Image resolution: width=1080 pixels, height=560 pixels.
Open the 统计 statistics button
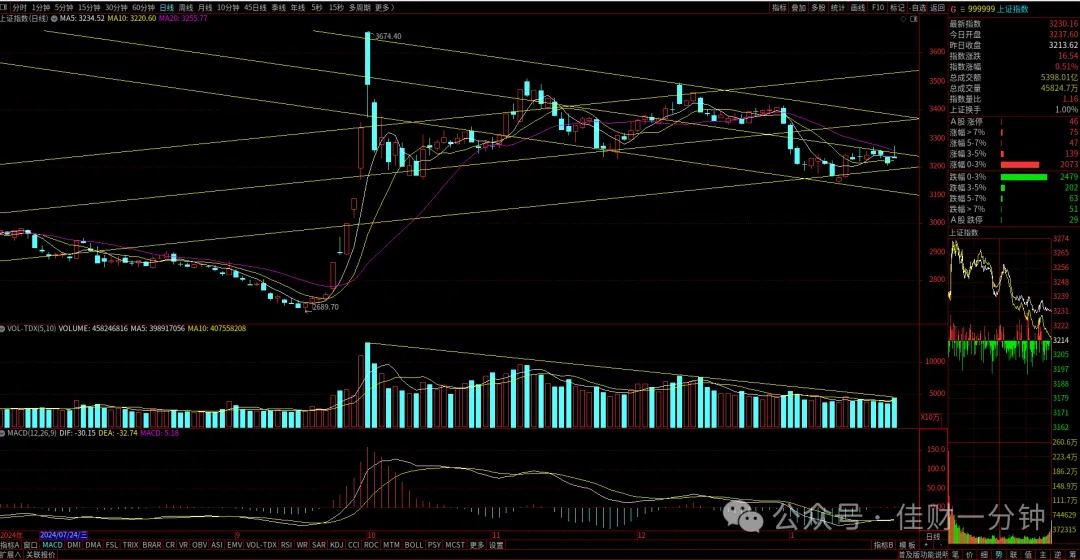tap(838, 8)
